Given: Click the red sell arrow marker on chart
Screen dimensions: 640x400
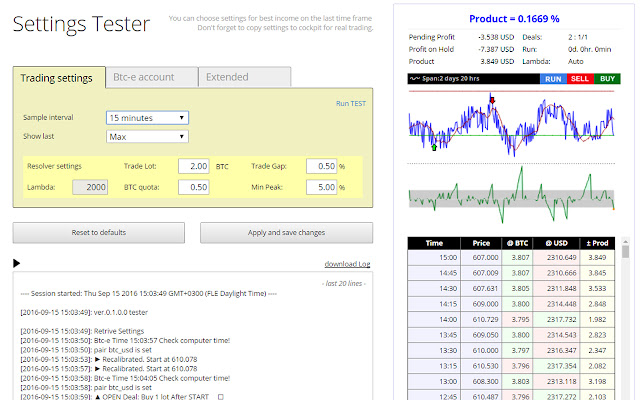Looking at the screenshot, I should tap(492, 100).
